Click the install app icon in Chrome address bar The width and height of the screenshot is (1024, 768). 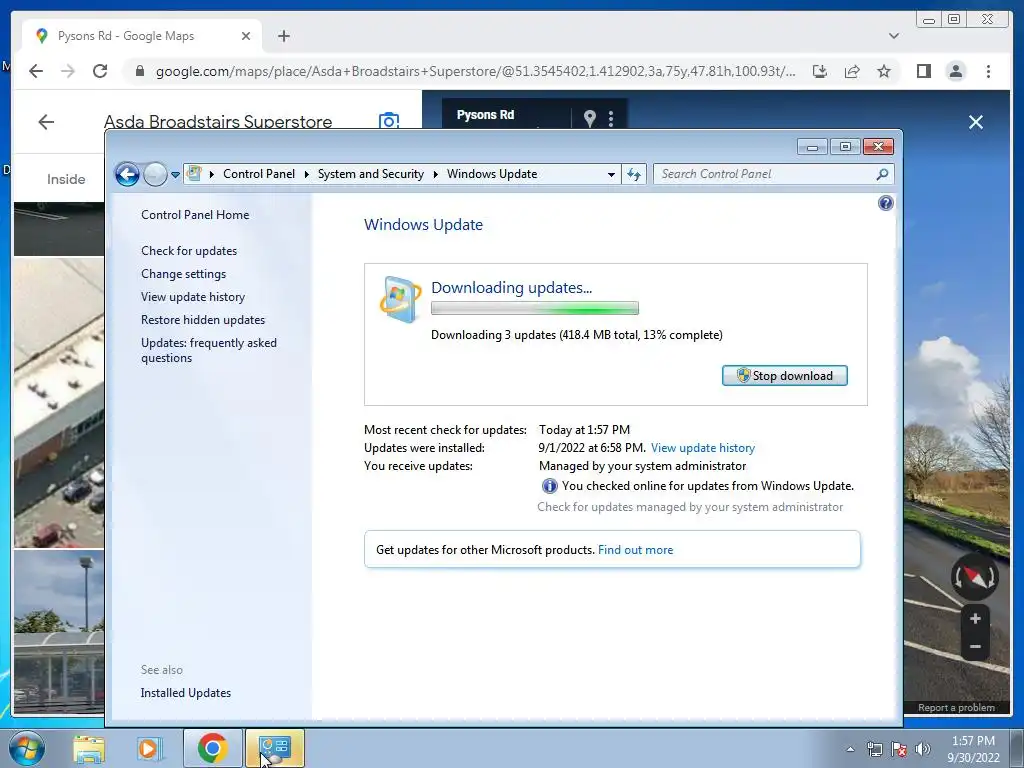(820, 71)
